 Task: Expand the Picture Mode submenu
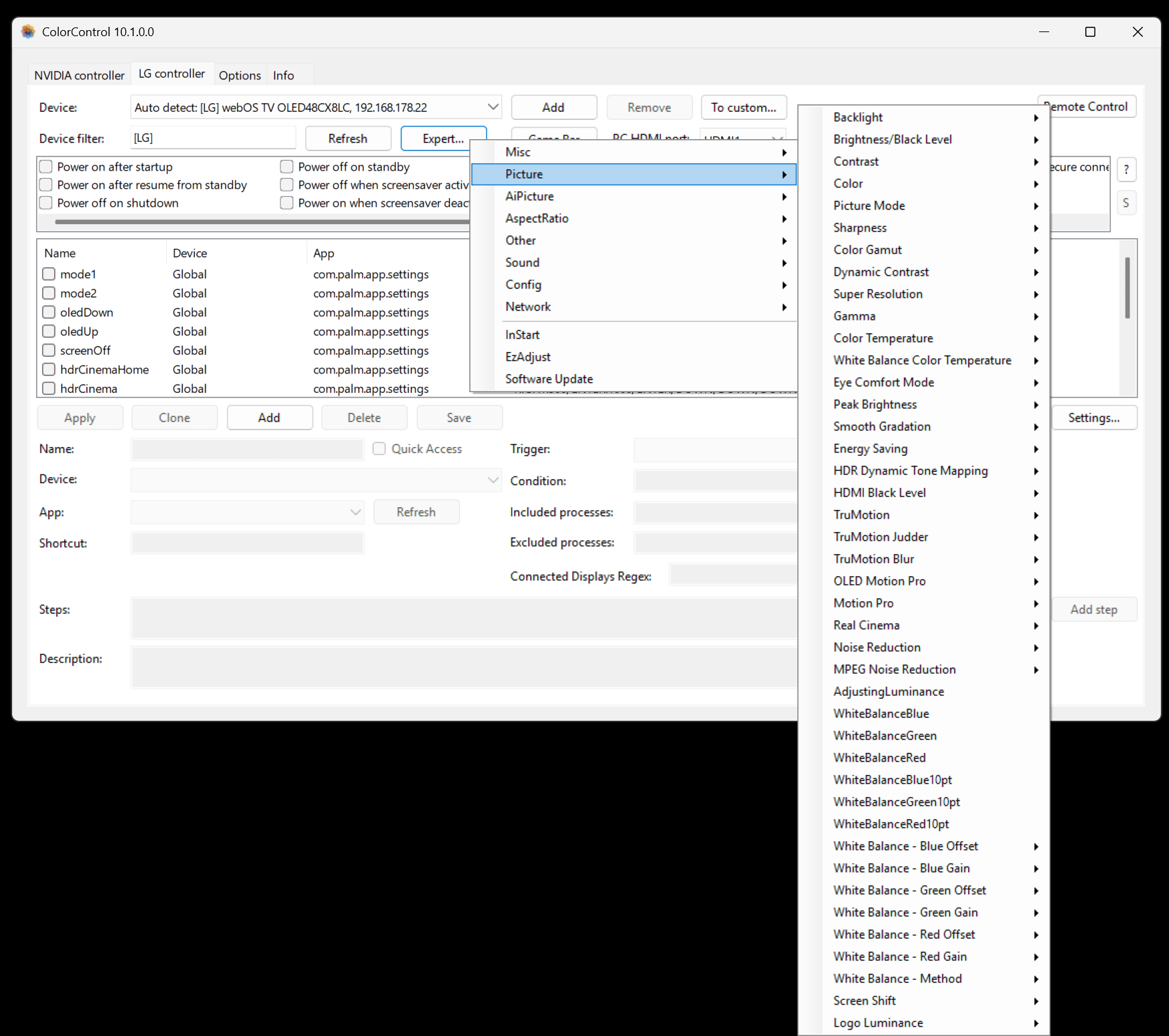pyautogui.click(x=924, y=205)
